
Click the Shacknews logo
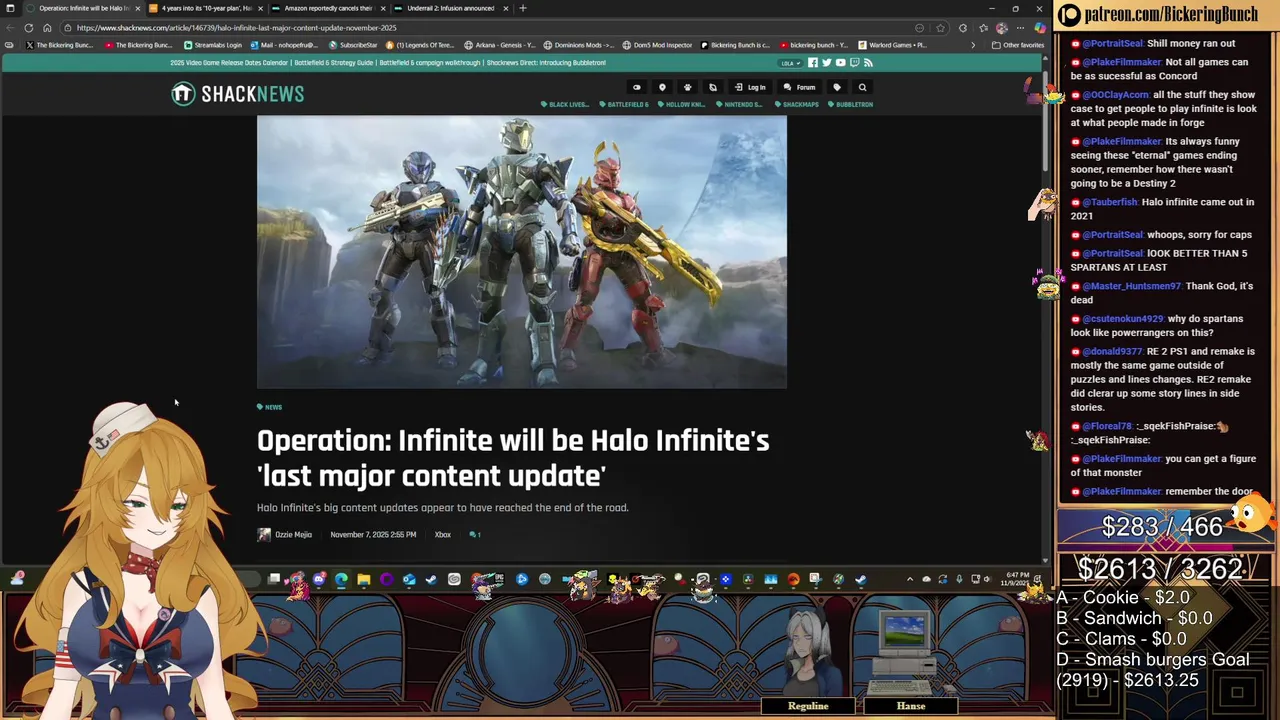coord(237,94)
